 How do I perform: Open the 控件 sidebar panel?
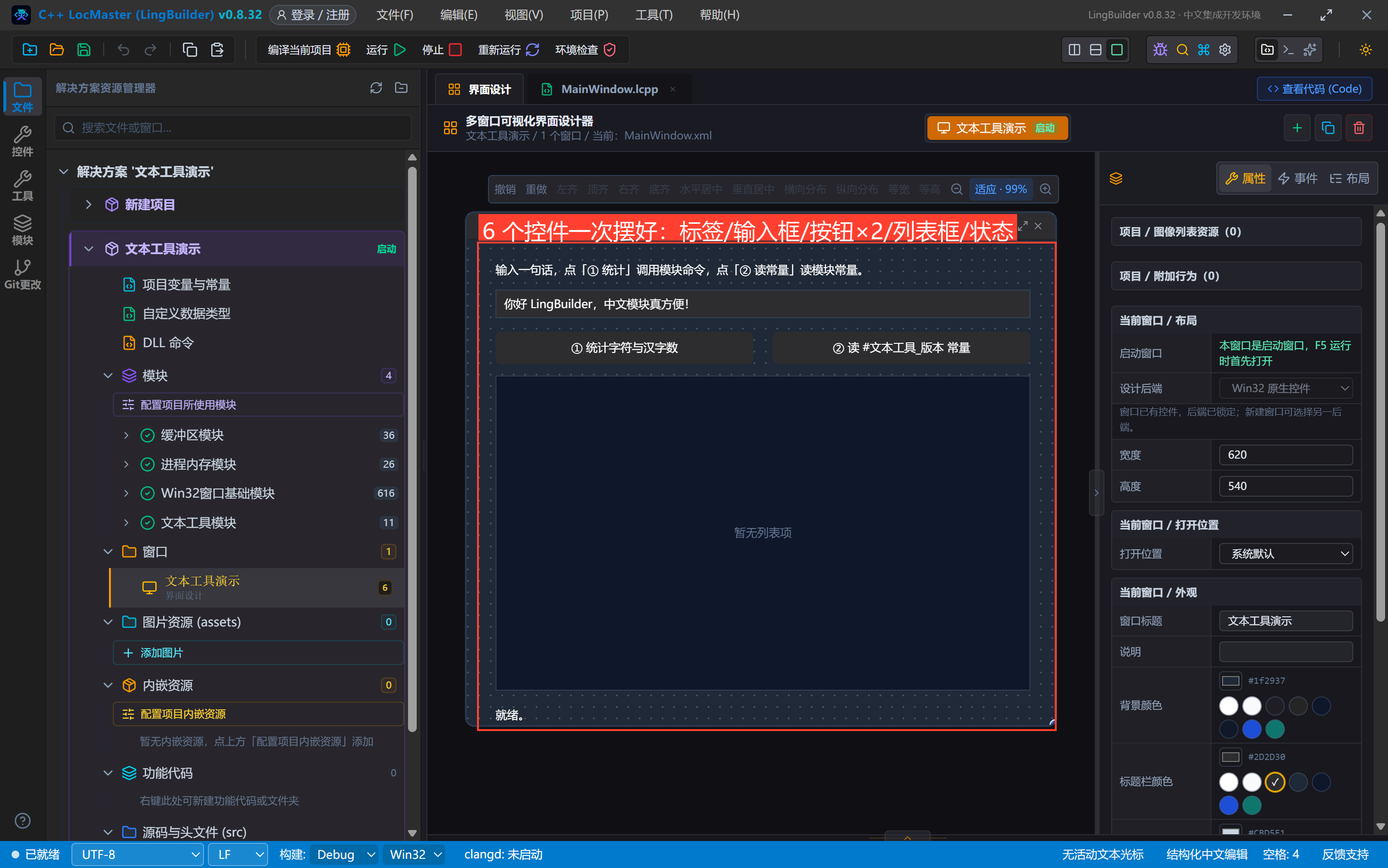click(22, 141)
